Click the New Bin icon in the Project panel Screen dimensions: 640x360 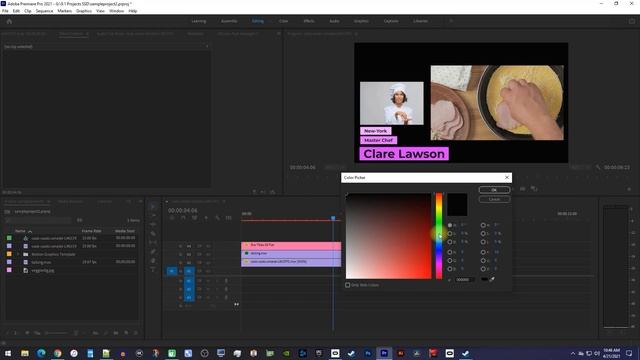116,333
